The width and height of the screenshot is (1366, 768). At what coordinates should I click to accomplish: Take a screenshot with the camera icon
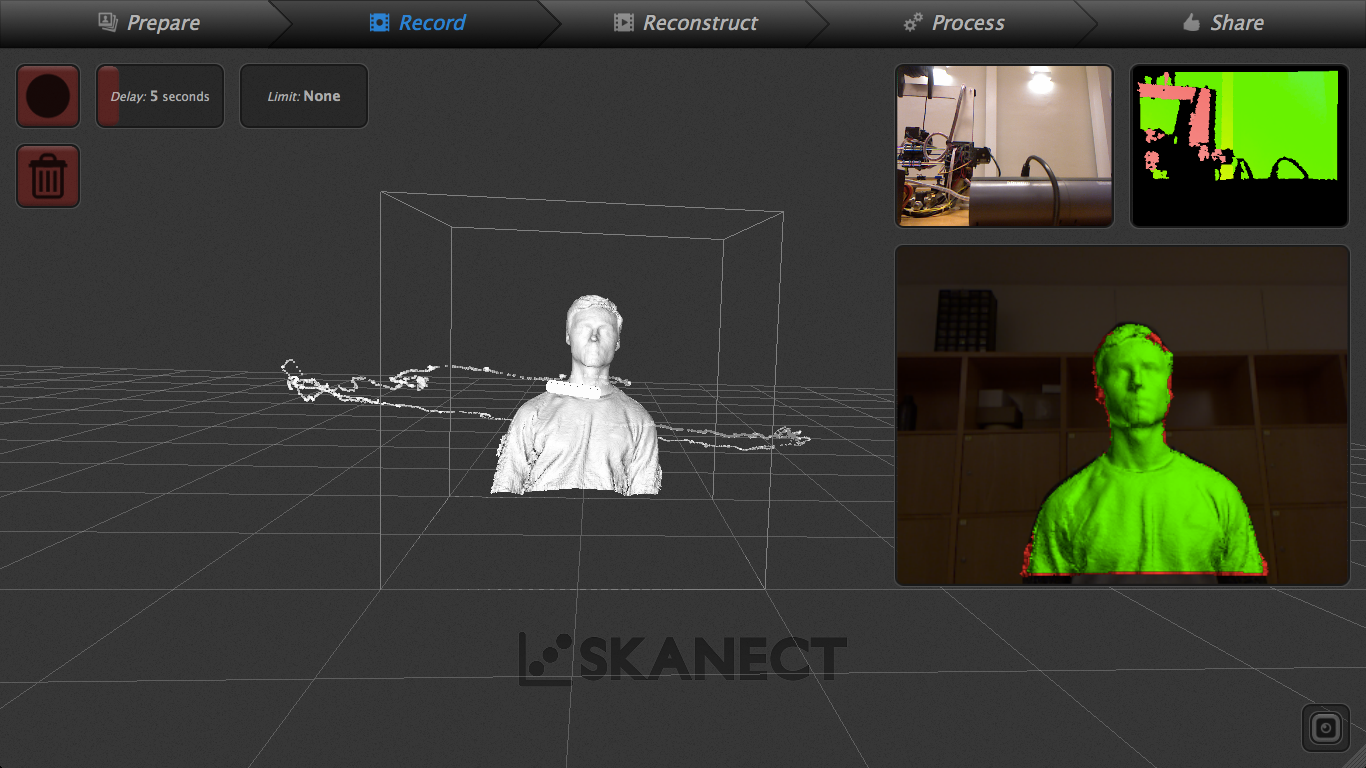1326,727
